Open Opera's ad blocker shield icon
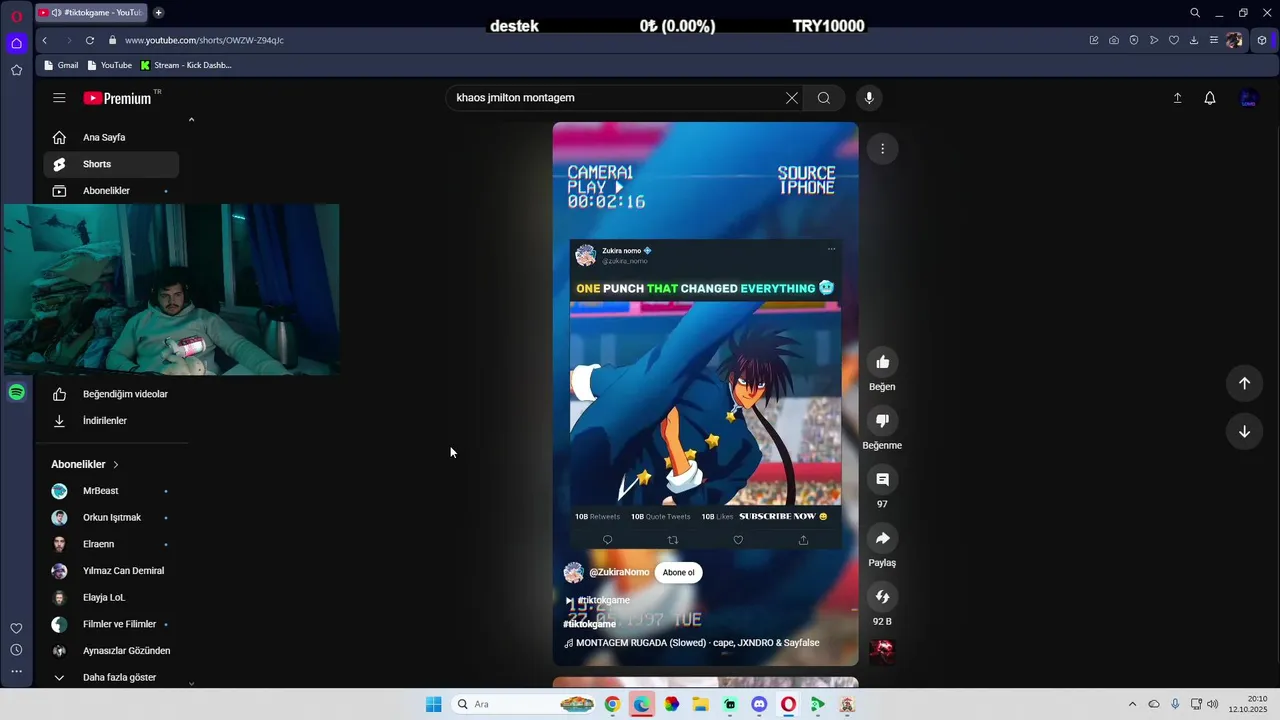1280x720 pixels. [x=1134, y=40]
